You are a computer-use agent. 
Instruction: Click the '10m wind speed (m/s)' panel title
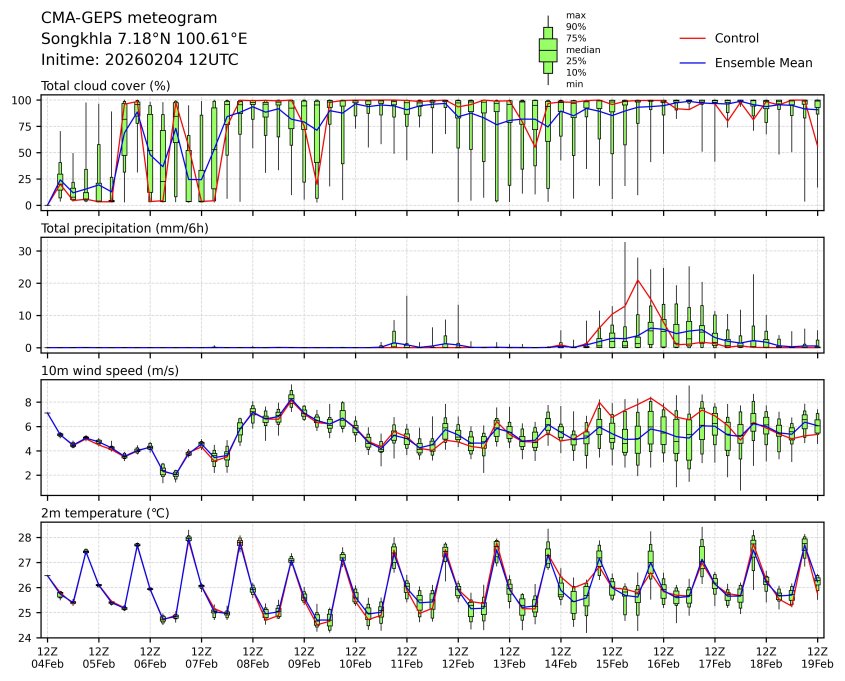click(110, 371)
